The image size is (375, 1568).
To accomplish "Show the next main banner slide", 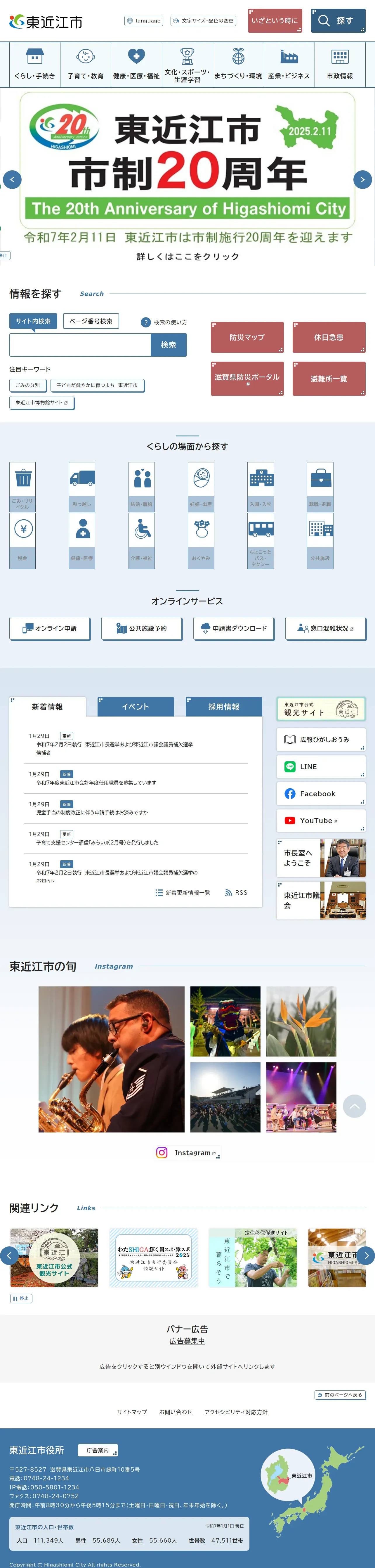I will click(363, 180).
